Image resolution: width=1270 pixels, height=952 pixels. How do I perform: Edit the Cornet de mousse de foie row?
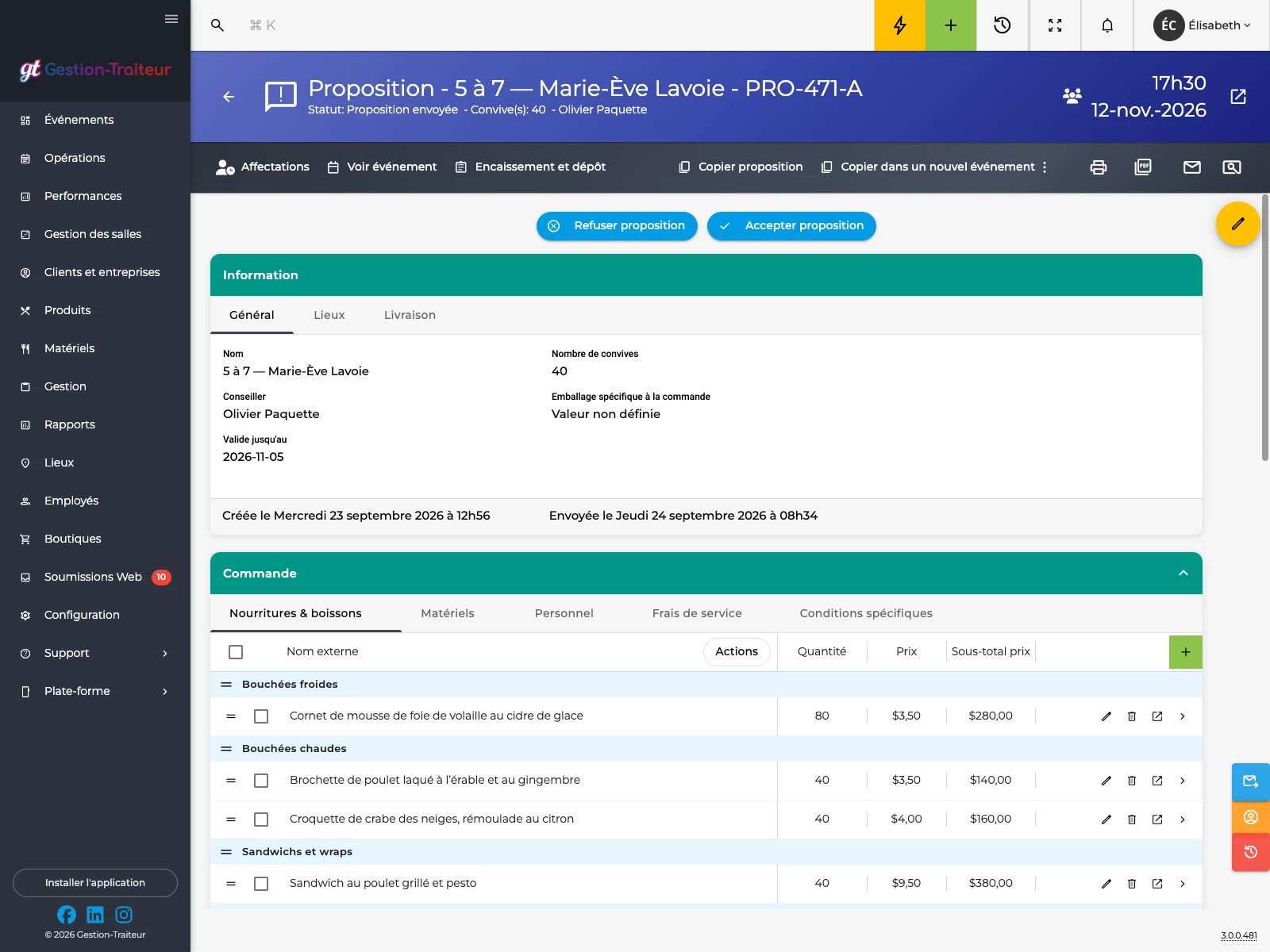tap(1106, 716)
